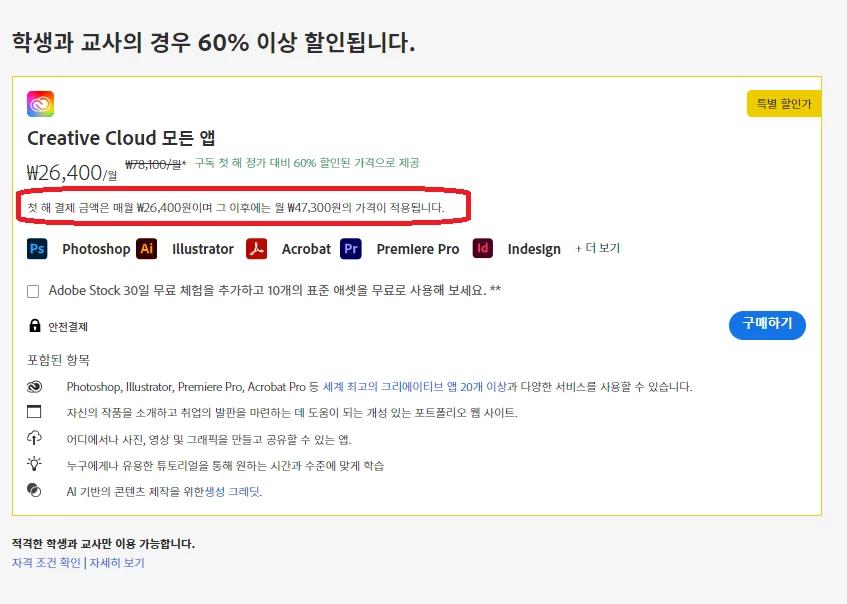The width and height of the screenshot is (847, 604).
Task: Click the ₩26,400/월 price text
Action: 71,173
